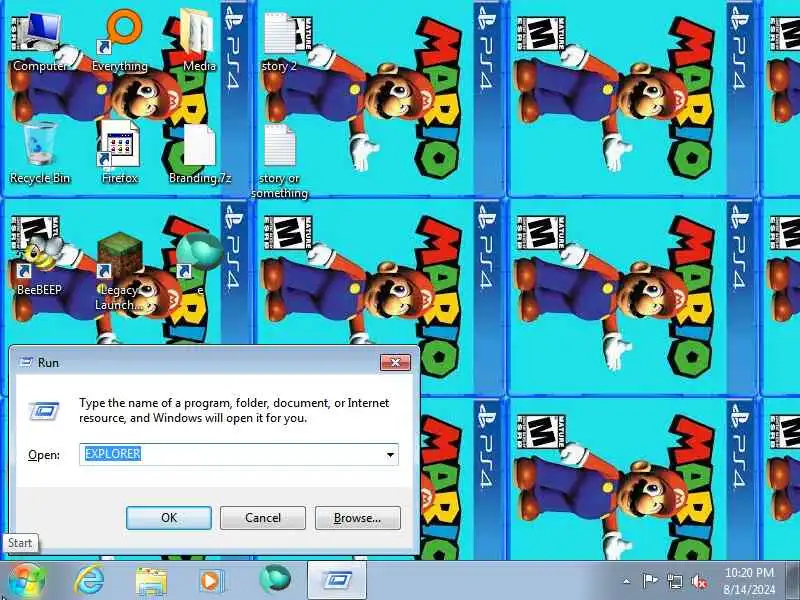Select the Run taskbar button
This screenshot has height=600, width=800.
pos(337,581)
